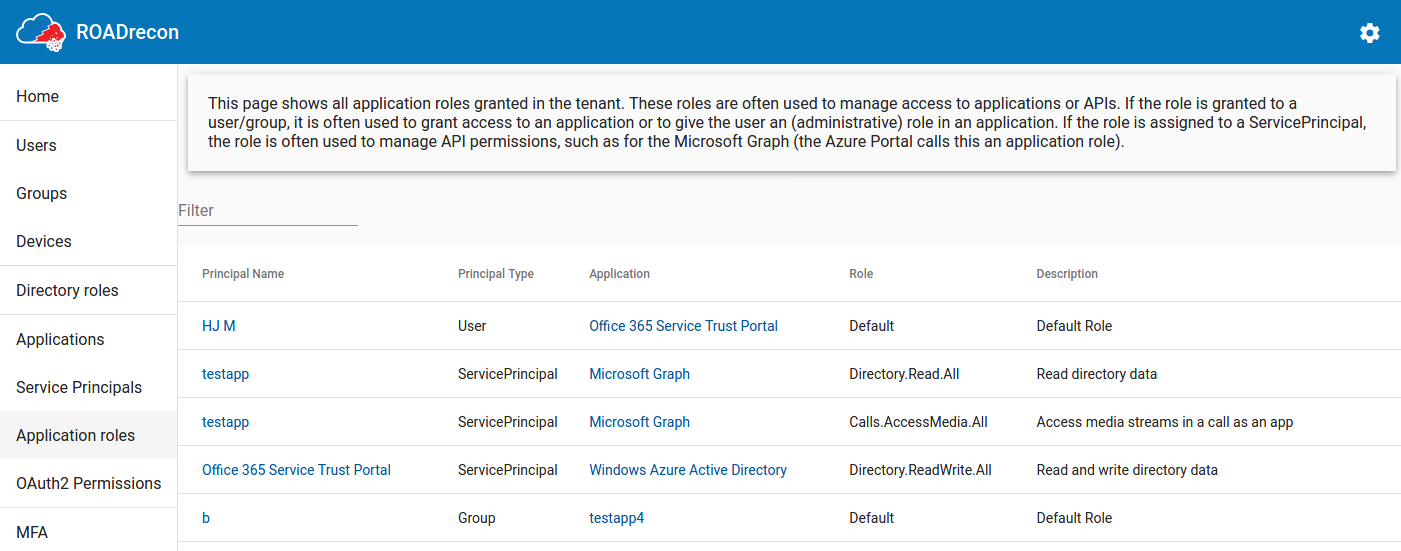Viewport: 1401px width, 551px height.
Task: Open Office 365 Service Trust Portal principal link
Action: coord(296,470)
